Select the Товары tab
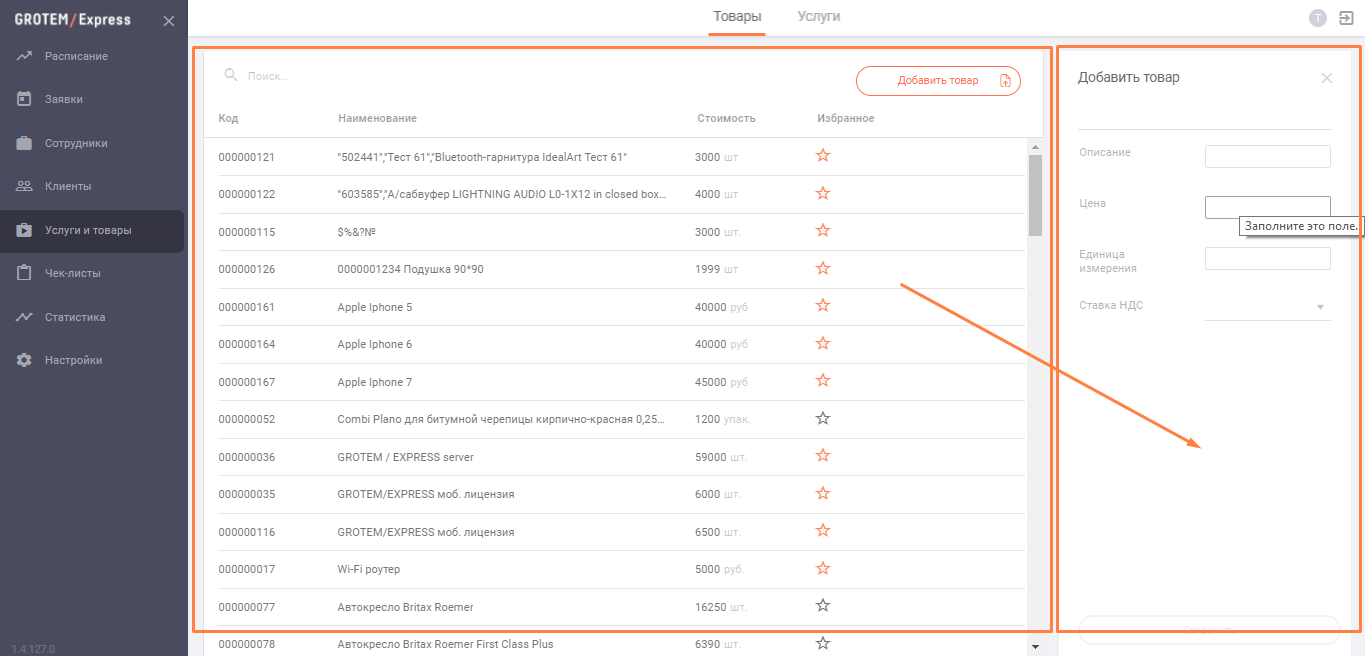The width and height of the screenshot is (1365, 656). click(x=737, y=17)
